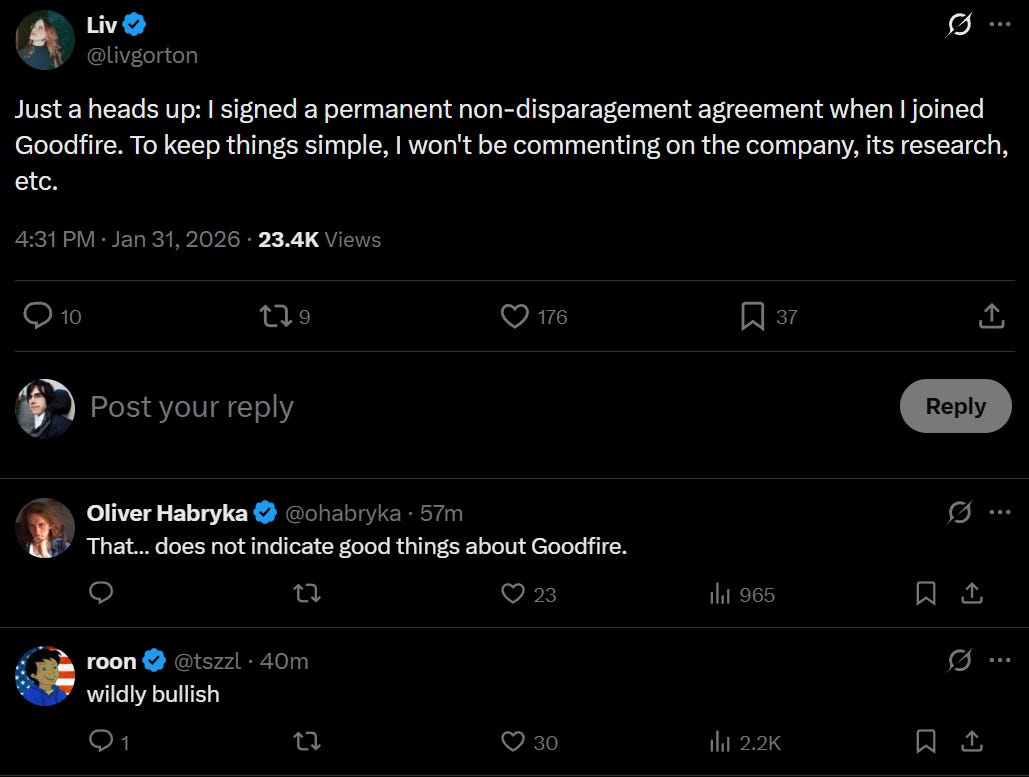1029x777 pixels.
Task: Share roon's wildly bullish reply
Action: click(x=971, y=742)
